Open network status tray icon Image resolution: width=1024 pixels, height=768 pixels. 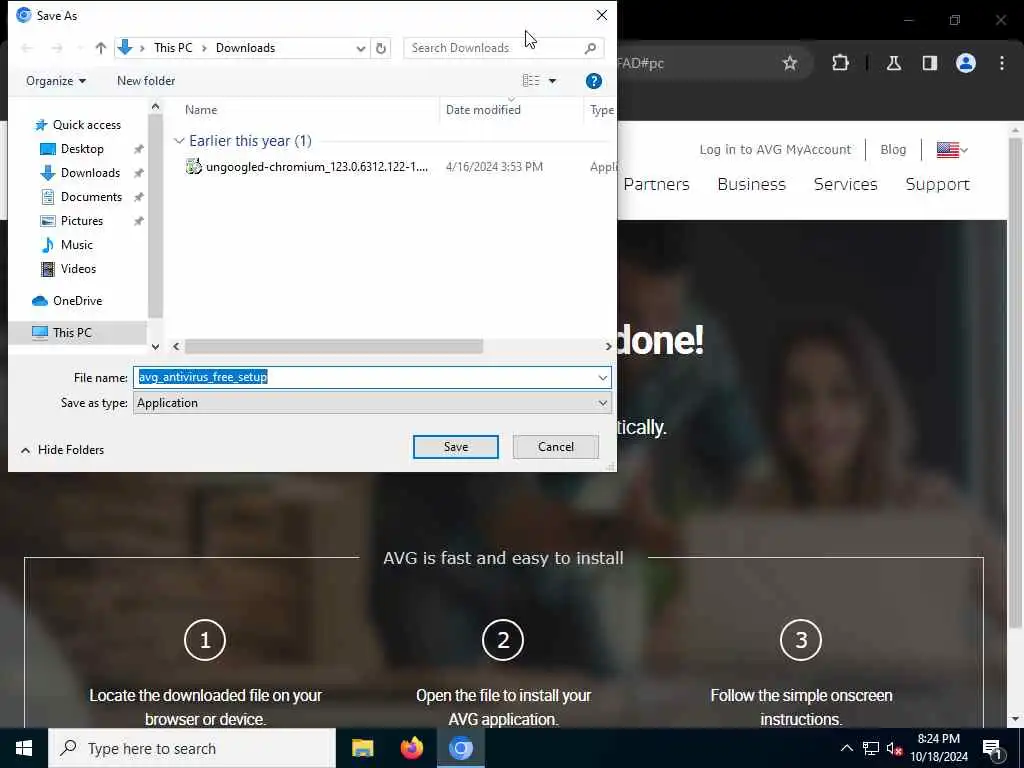click(x=871, y=748)
